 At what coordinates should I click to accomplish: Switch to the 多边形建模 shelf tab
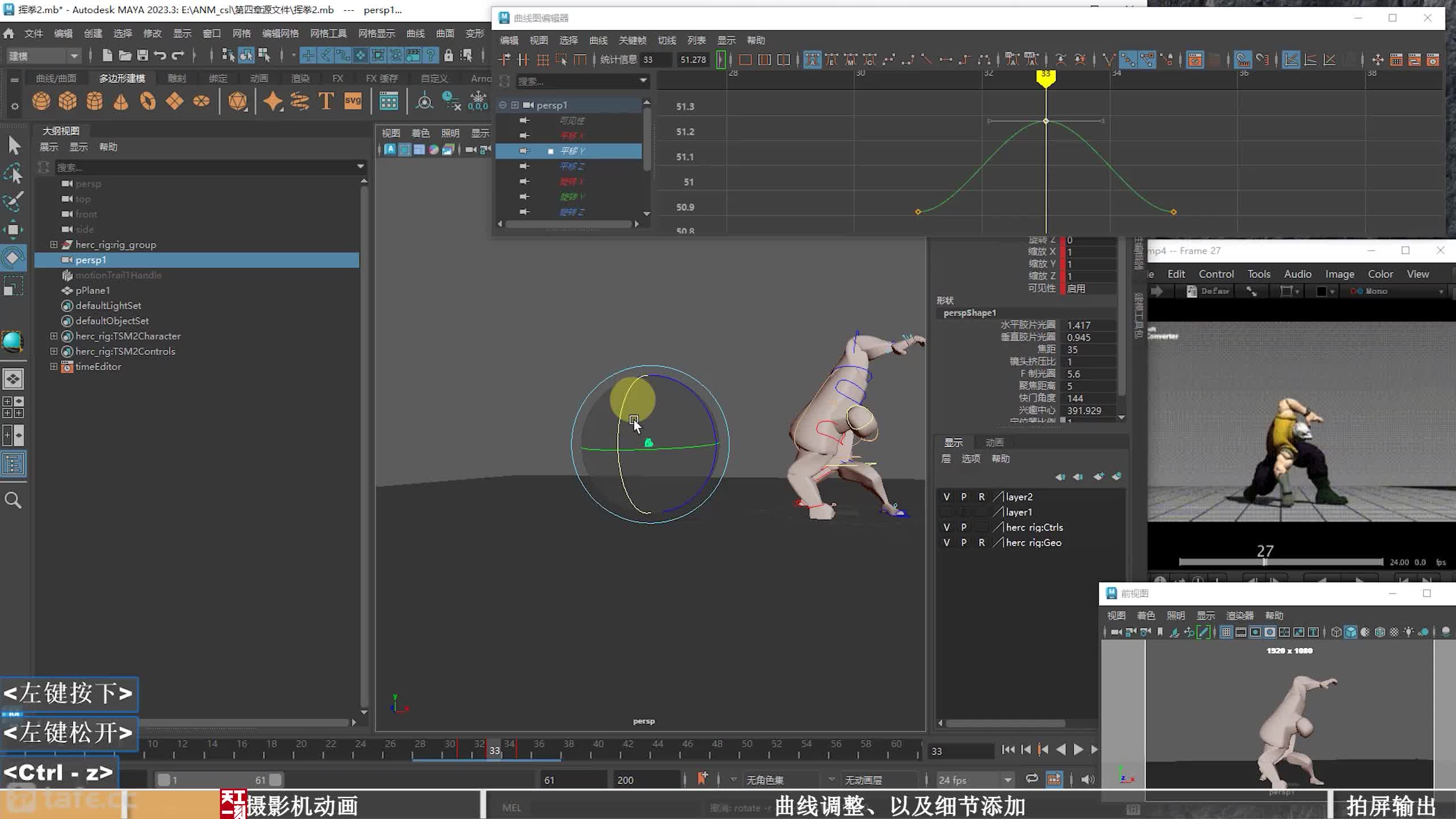tap(122, 78)
